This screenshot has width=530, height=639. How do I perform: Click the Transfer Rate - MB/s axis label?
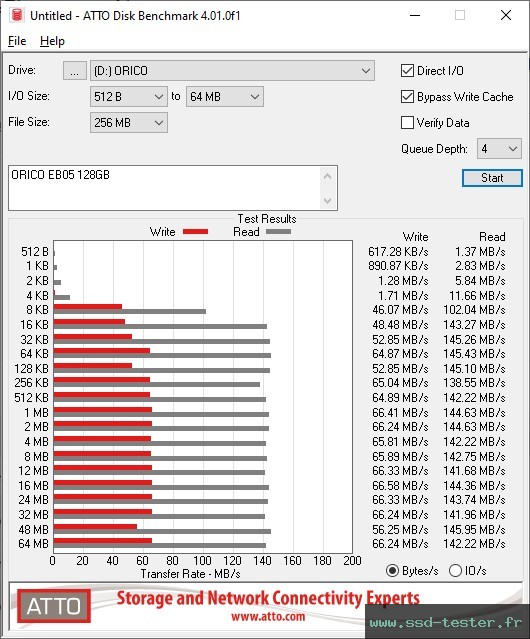tap(190, 574)
